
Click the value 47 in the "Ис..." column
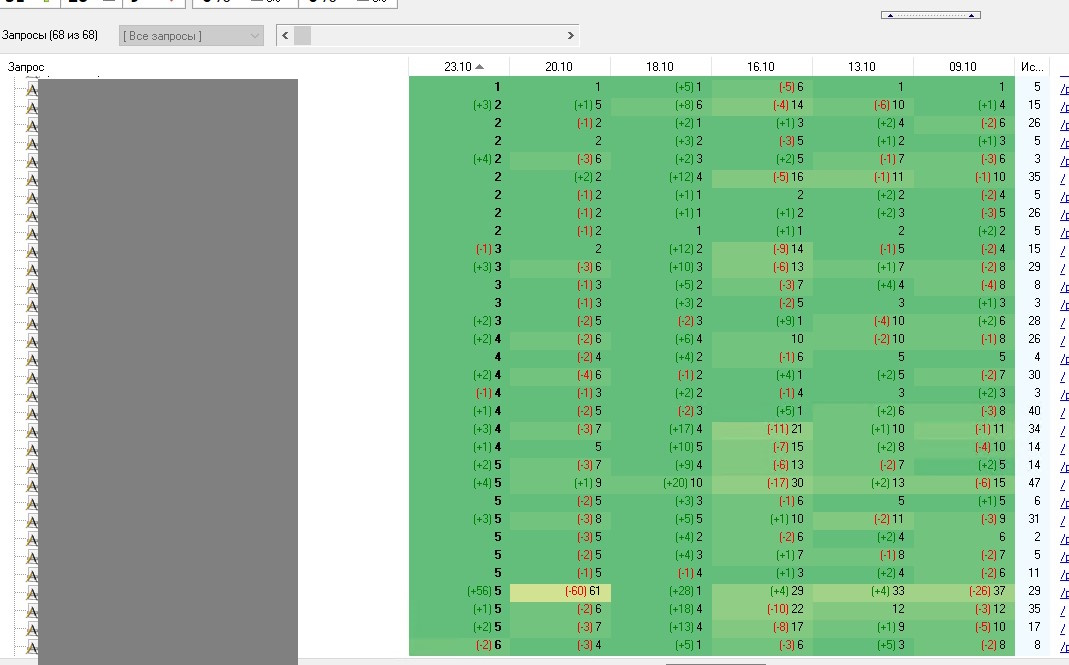(x=1034, y=483)
